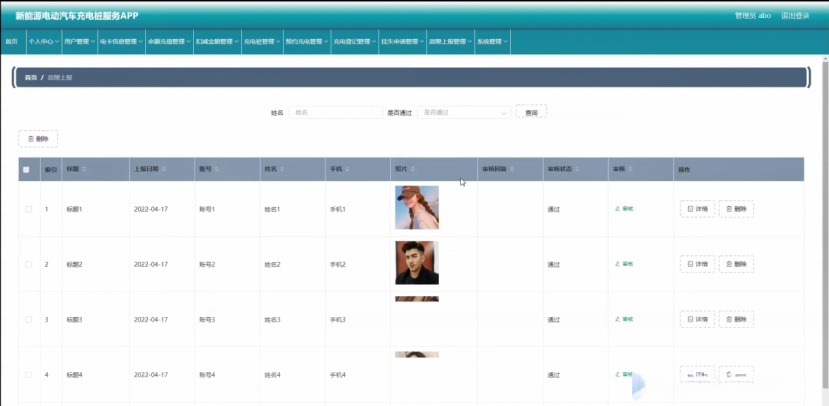Screen dimensions: 829x406
Task: Click the 首页 breadcrumb link
Action: 31,78
